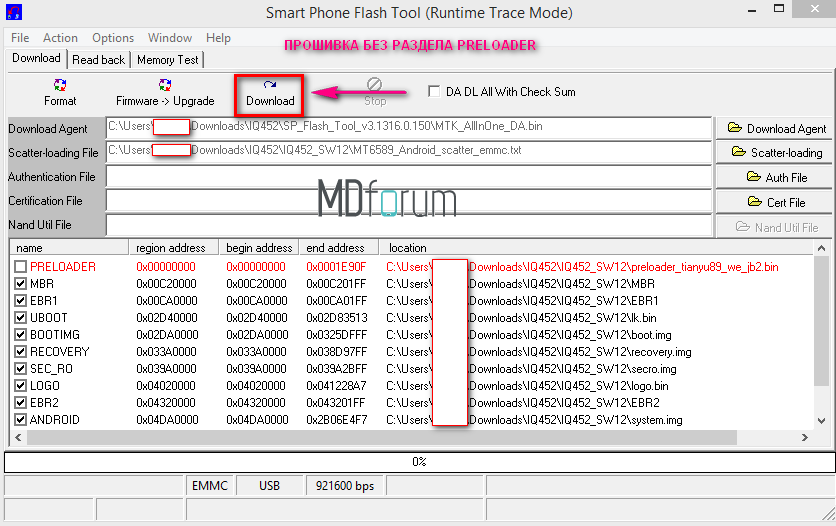The width and height of the screenshot is (836, 526).
Task: Click the Scatter-loading File path field
Action: coord(408,152)
